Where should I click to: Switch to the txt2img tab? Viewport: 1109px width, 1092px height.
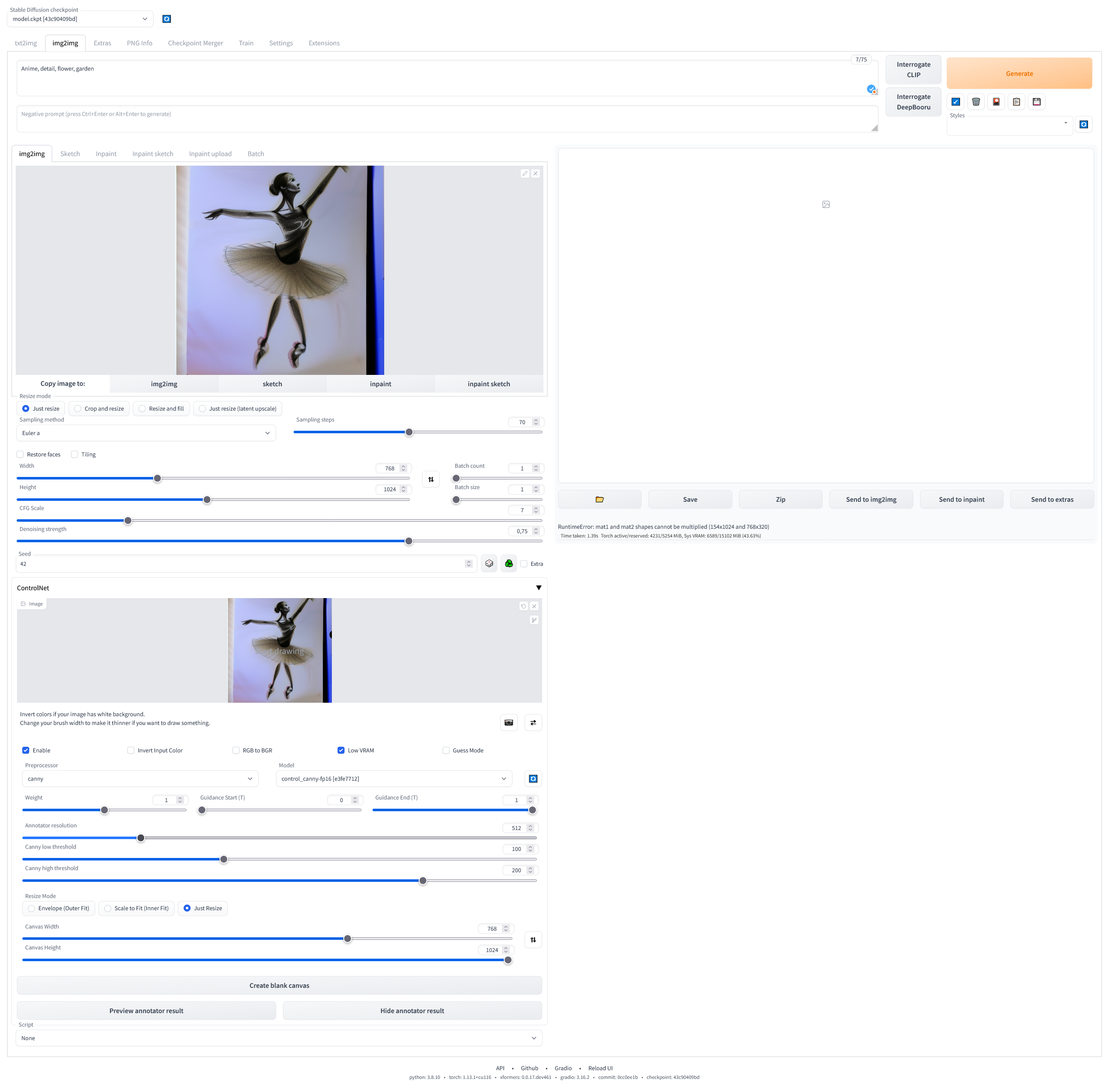(26, 43)
